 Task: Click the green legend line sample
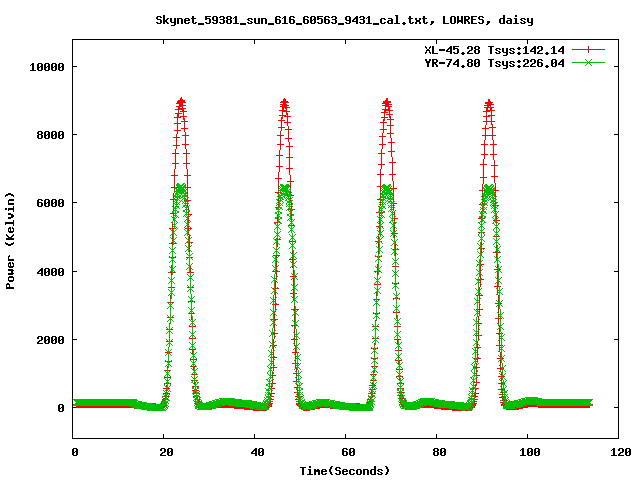point(588,62)
